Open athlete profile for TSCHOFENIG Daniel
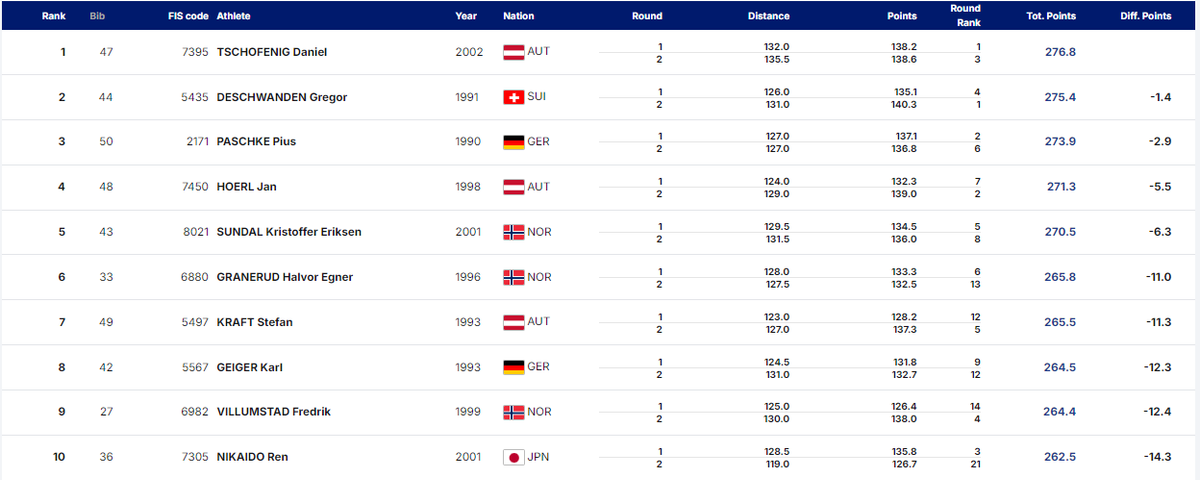Screen dimensions: 1200x480 click(272, 52)
